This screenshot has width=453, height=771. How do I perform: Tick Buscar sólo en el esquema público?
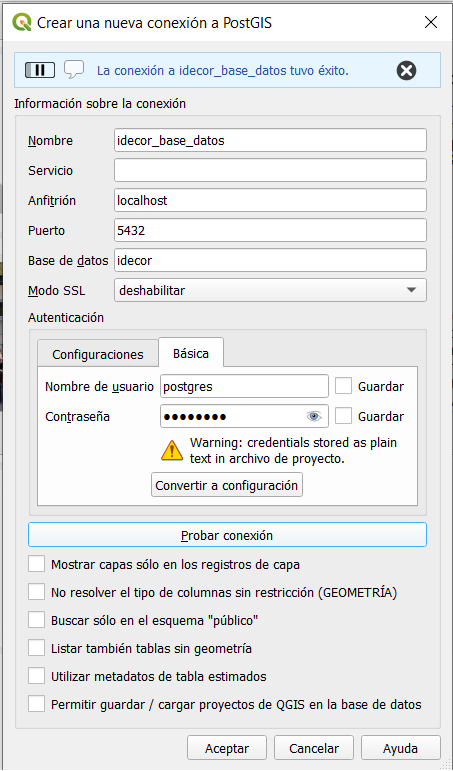coord(36,620)
